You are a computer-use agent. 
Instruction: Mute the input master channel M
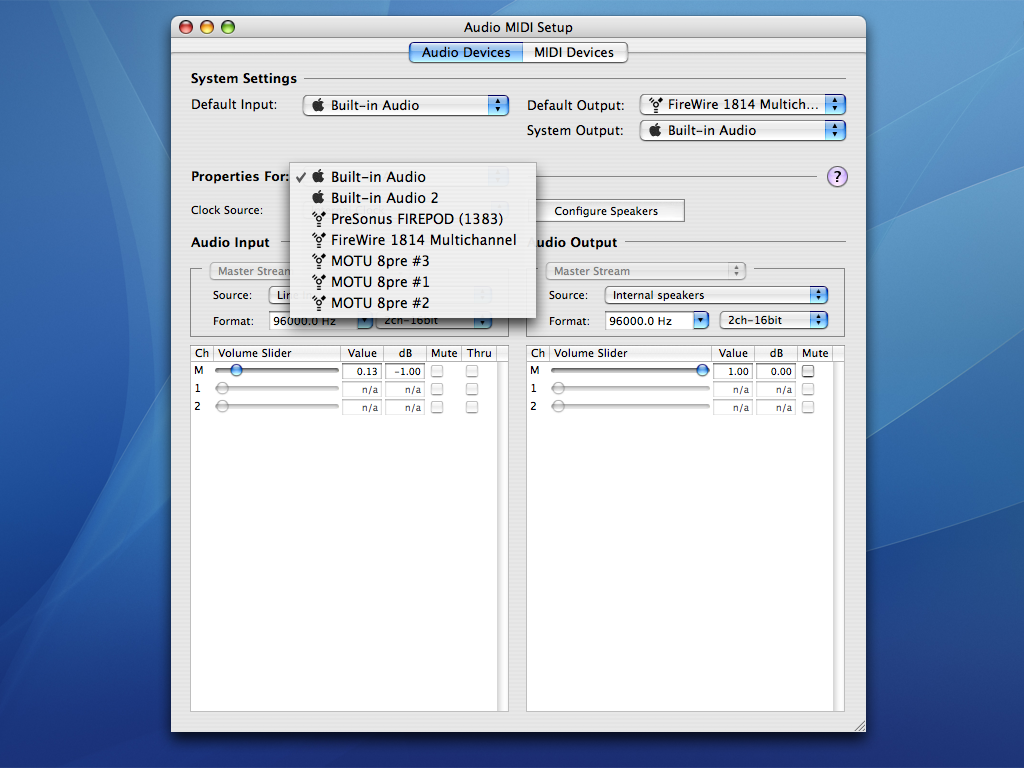[437, 371]
